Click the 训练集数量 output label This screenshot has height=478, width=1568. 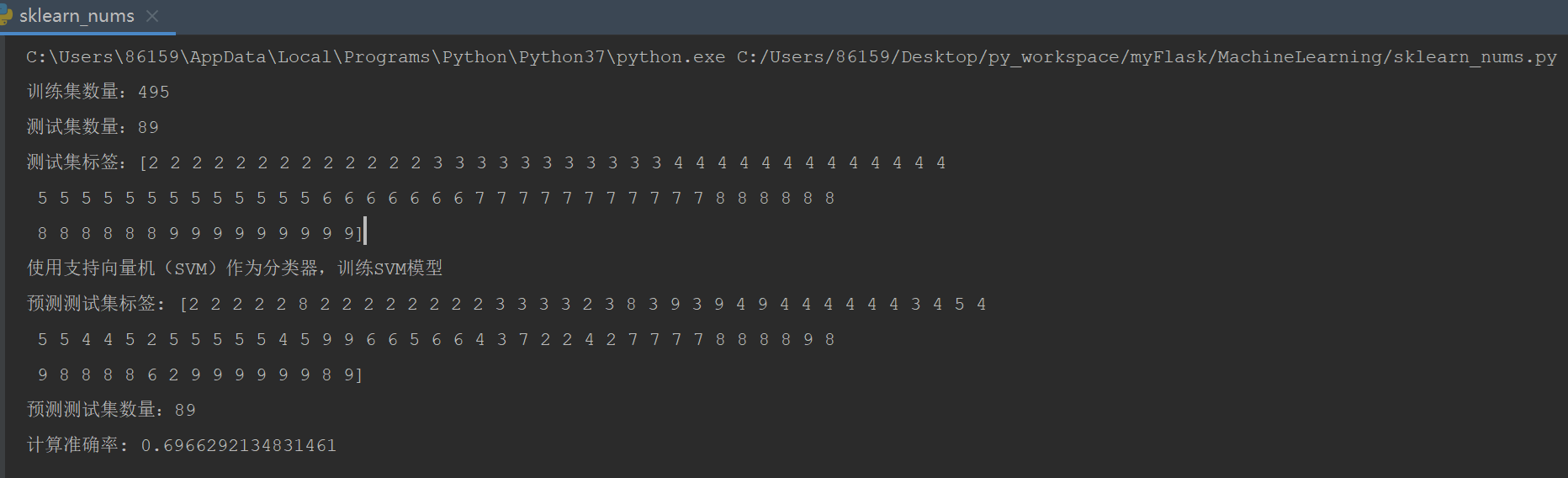pos(72,92)
